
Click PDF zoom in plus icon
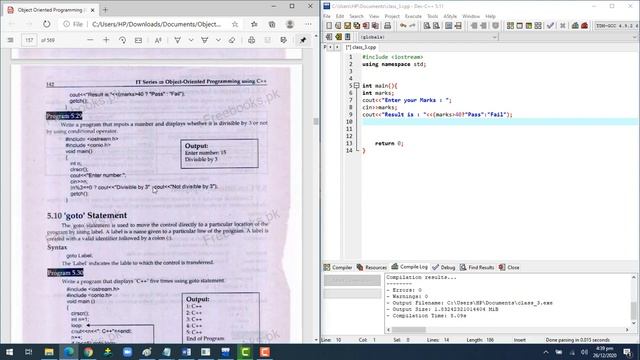[x=106, y=40]
